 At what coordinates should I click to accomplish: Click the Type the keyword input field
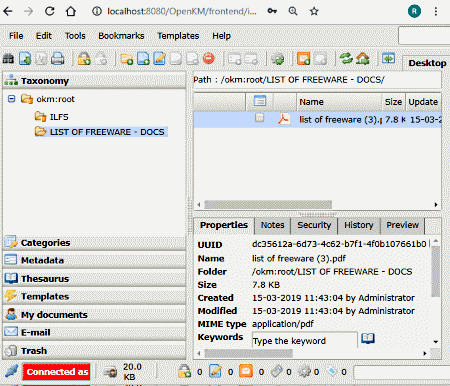click(x=304, y=340)
